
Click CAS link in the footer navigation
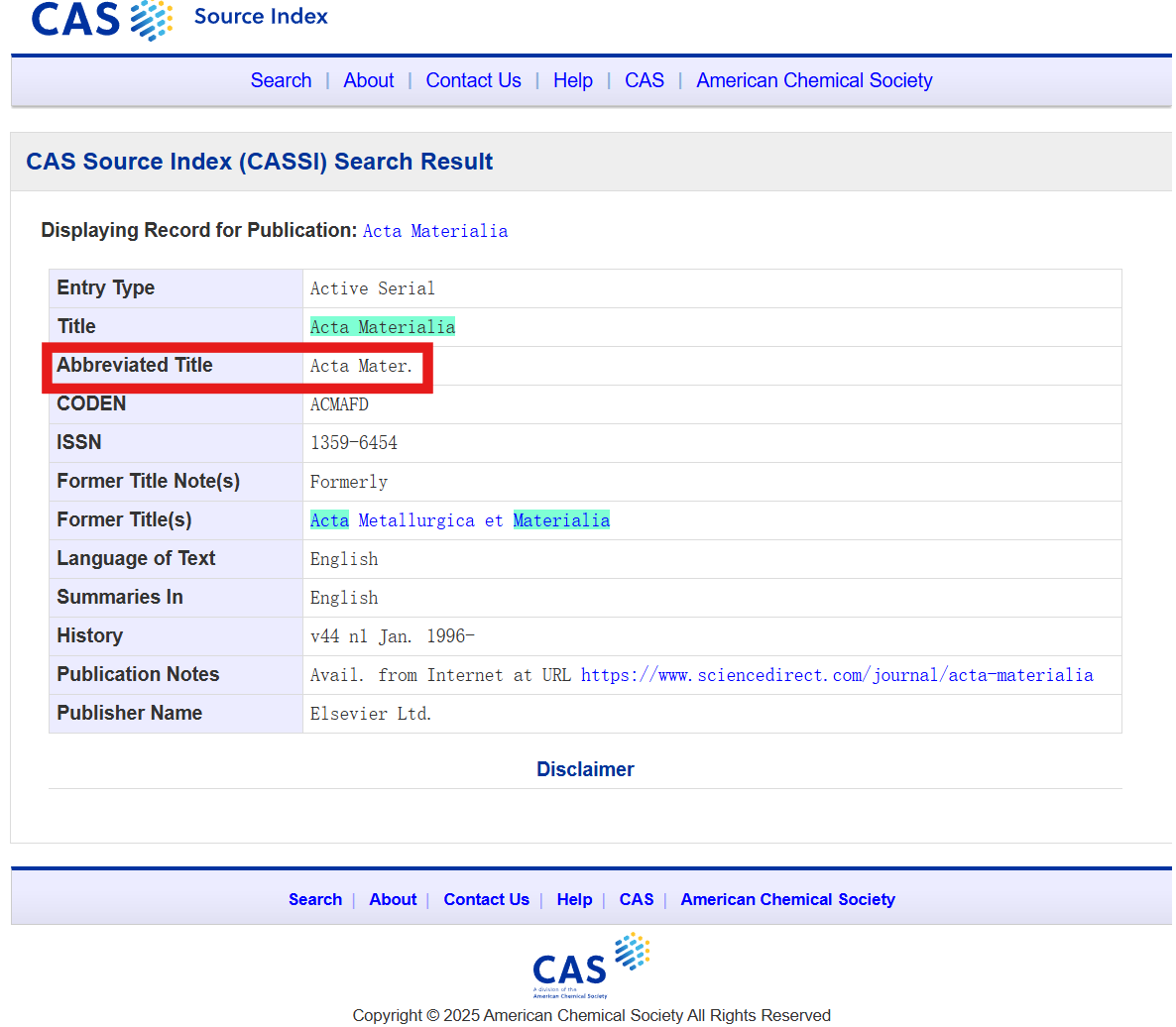636,899
